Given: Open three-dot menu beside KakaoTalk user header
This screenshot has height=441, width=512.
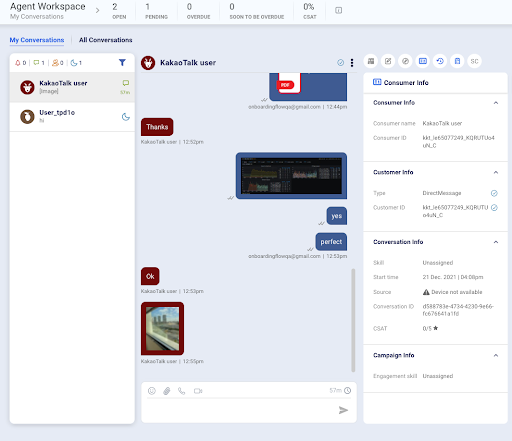Looking at the screenshot, I should (x=352, y=63).
